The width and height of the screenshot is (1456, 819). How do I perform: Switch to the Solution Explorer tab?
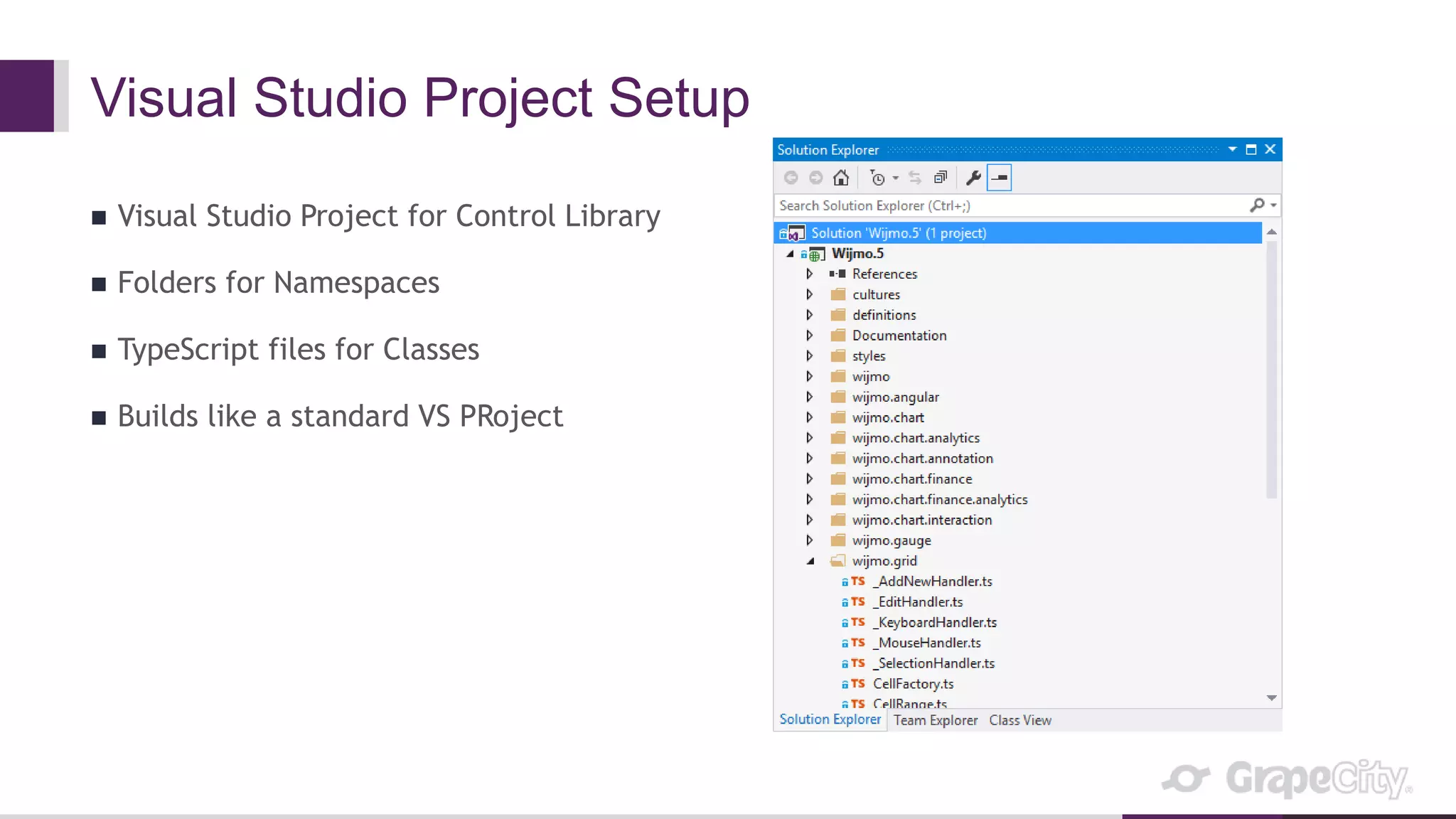(830, 719)
